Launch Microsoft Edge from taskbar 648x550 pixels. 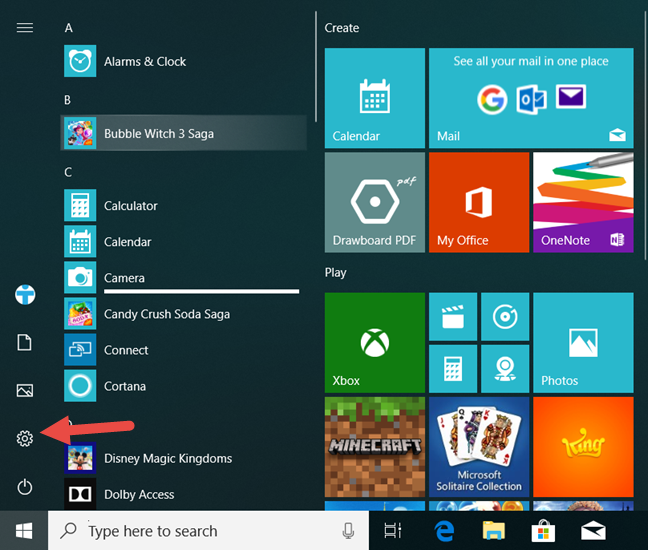click(x=445, y=531)
